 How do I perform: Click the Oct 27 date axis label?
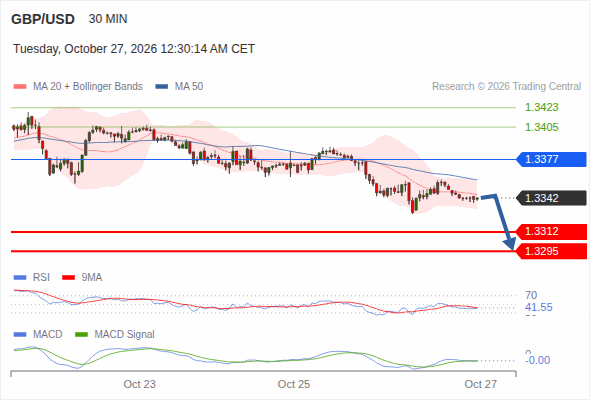(x=481, y=384)
